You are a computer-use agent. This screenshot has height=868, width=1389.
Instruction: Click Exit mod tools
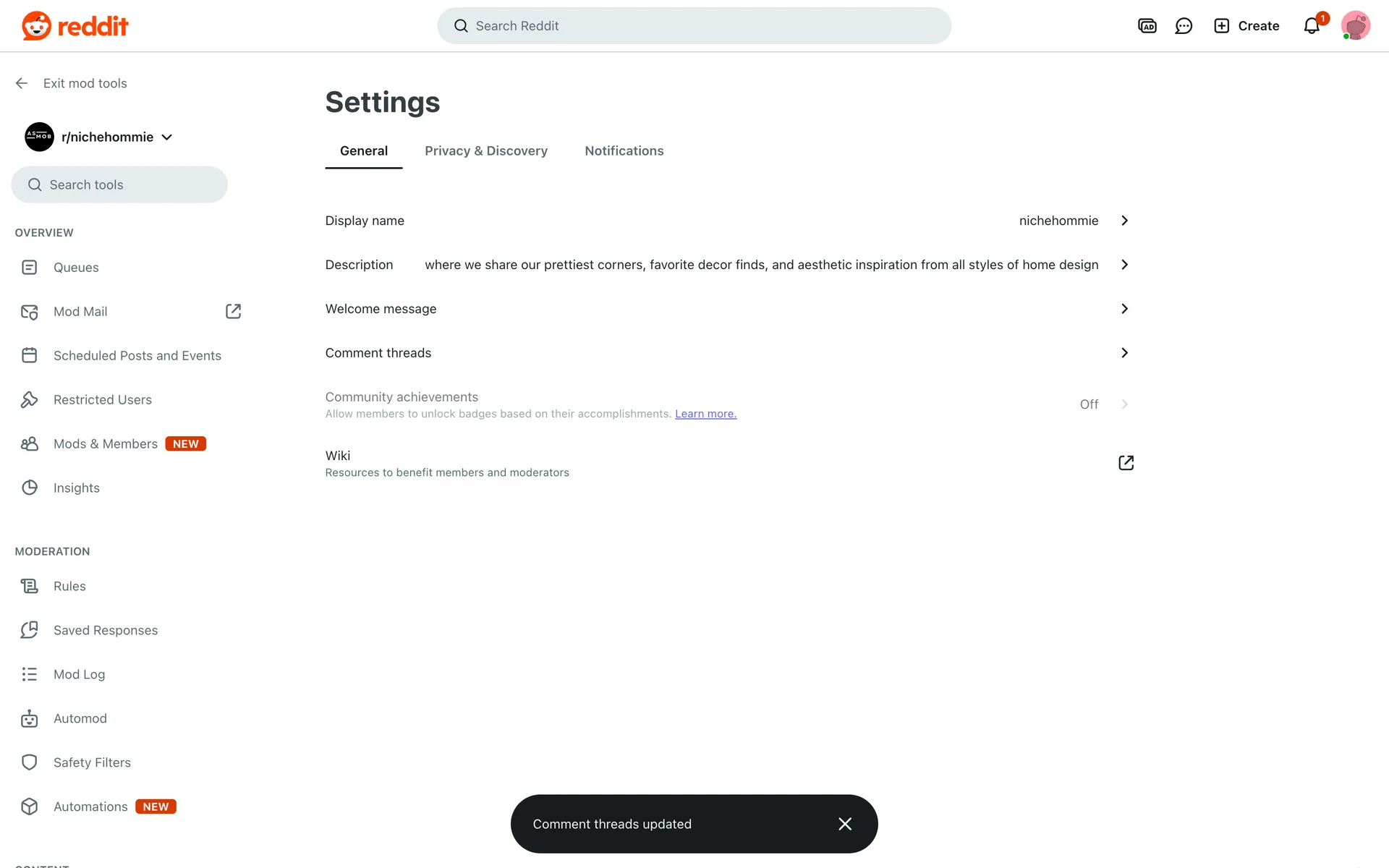coord(85,83)
